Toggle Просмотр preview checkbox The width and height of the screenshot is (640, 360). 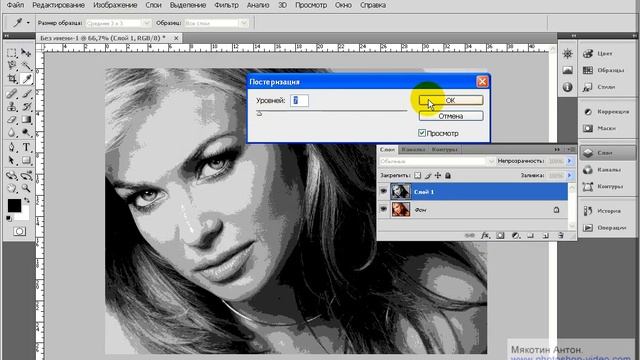422,133
